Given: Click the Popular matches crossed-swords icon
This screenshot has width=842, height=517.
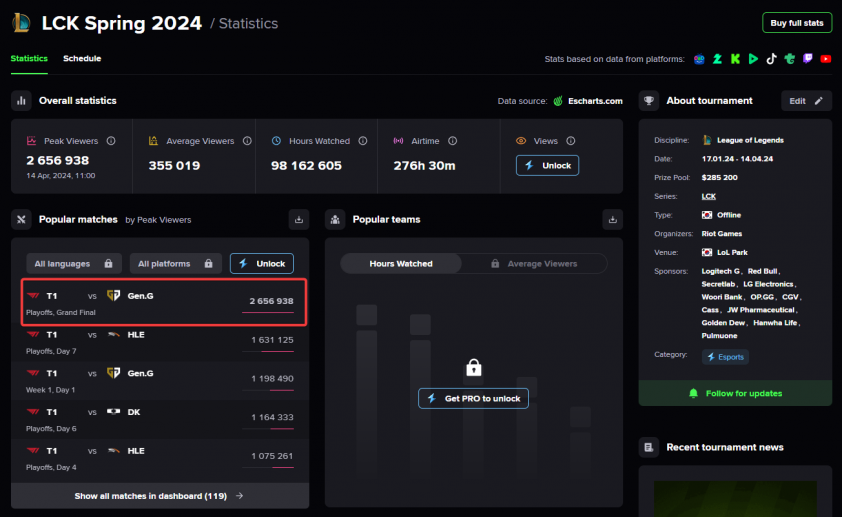Looking at the screenshot, I should pos(21,220).
